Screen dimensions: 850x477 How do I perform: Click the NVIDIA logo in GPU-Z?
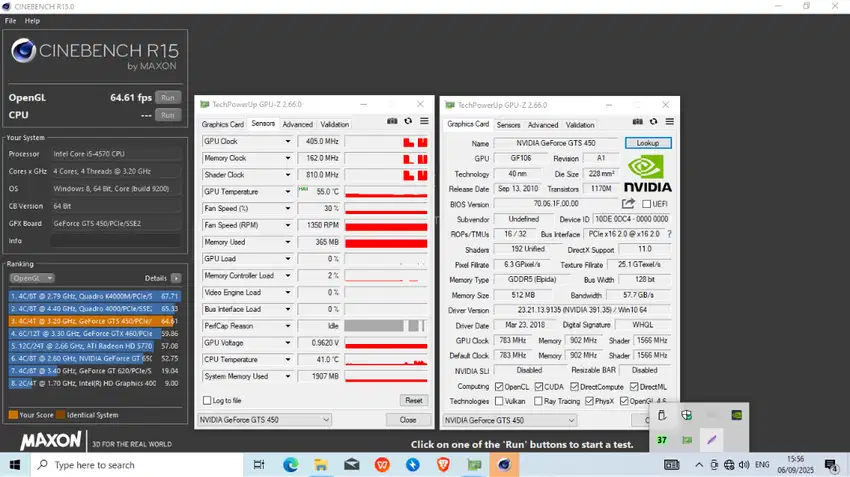[x=647, y=173]
